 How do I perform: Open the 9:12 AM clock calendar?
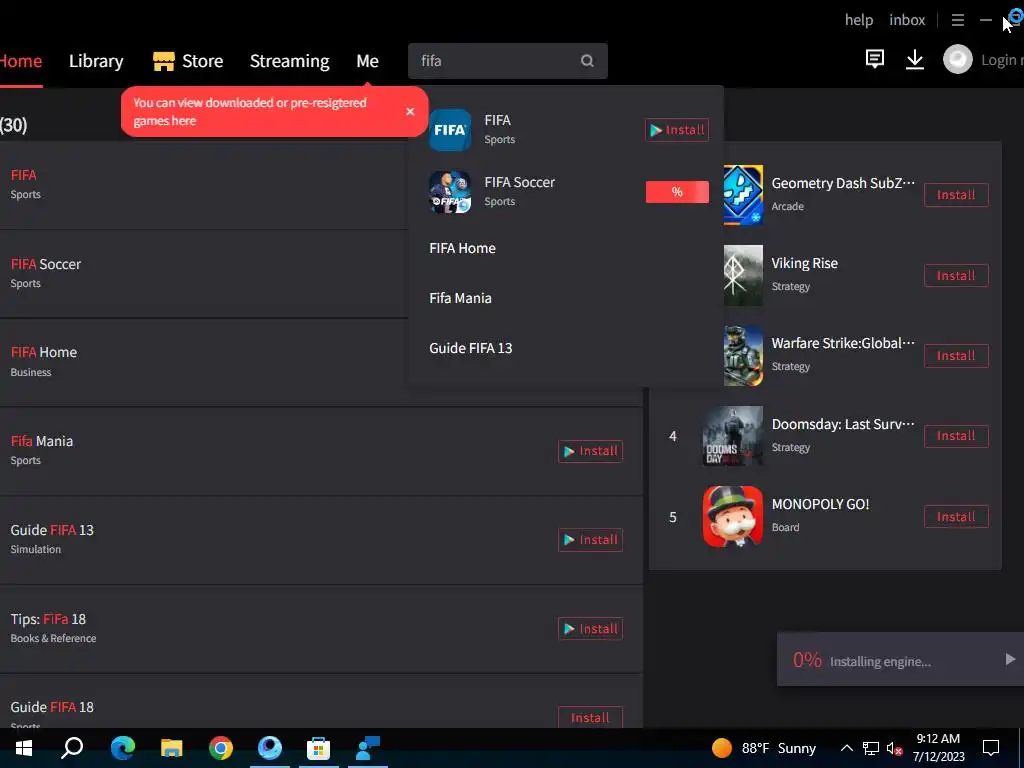[x=938, y=748]
